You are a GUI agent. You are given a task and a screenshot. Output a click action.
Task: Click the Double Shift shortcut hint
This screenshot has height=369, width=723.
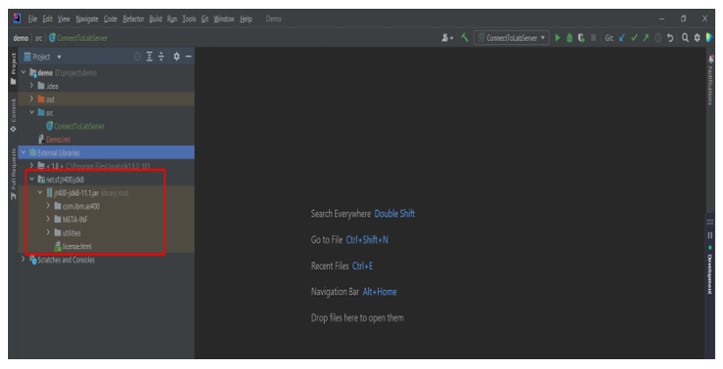click(395, 214)
